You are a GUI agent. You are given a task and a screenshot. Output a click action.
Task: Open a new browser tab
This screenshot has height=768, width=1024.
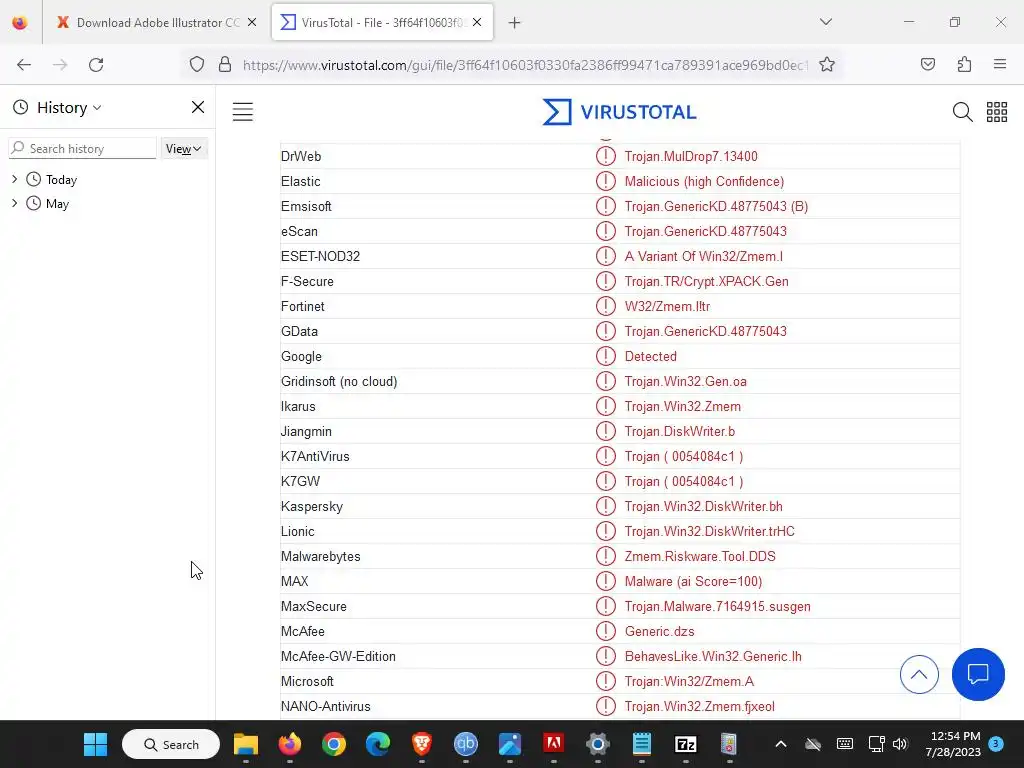[x=515, y=23]
